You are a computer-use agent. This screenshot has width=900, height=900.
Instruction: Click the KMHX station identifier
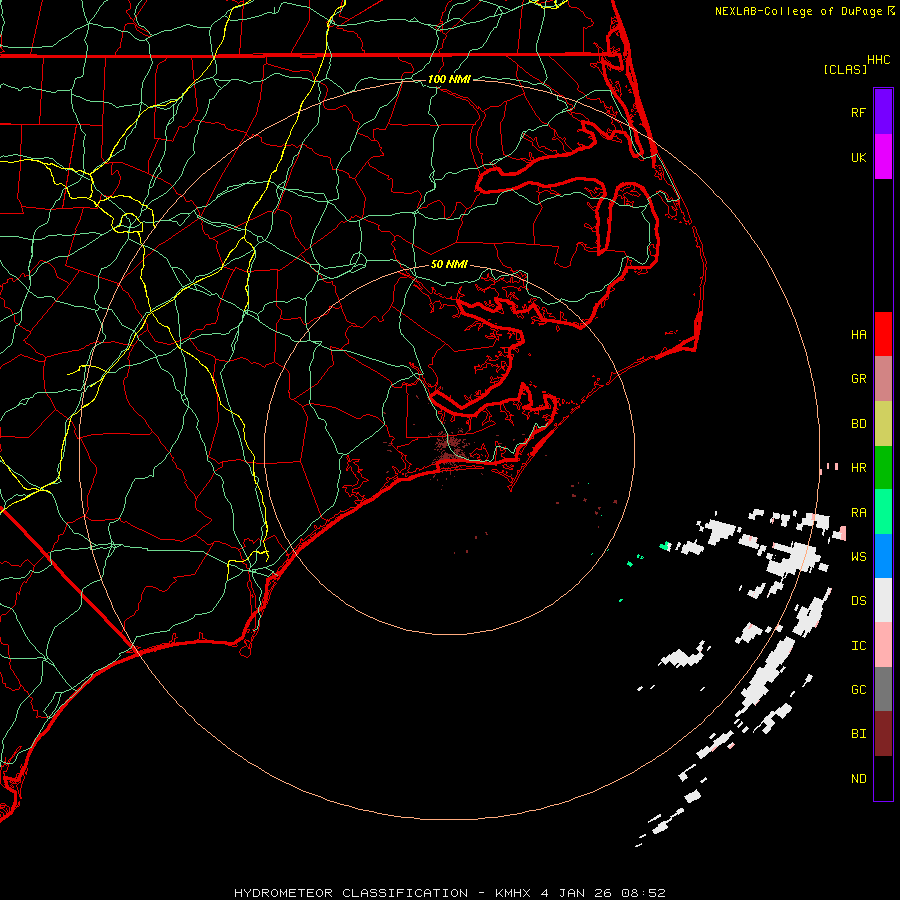point(513,893)
